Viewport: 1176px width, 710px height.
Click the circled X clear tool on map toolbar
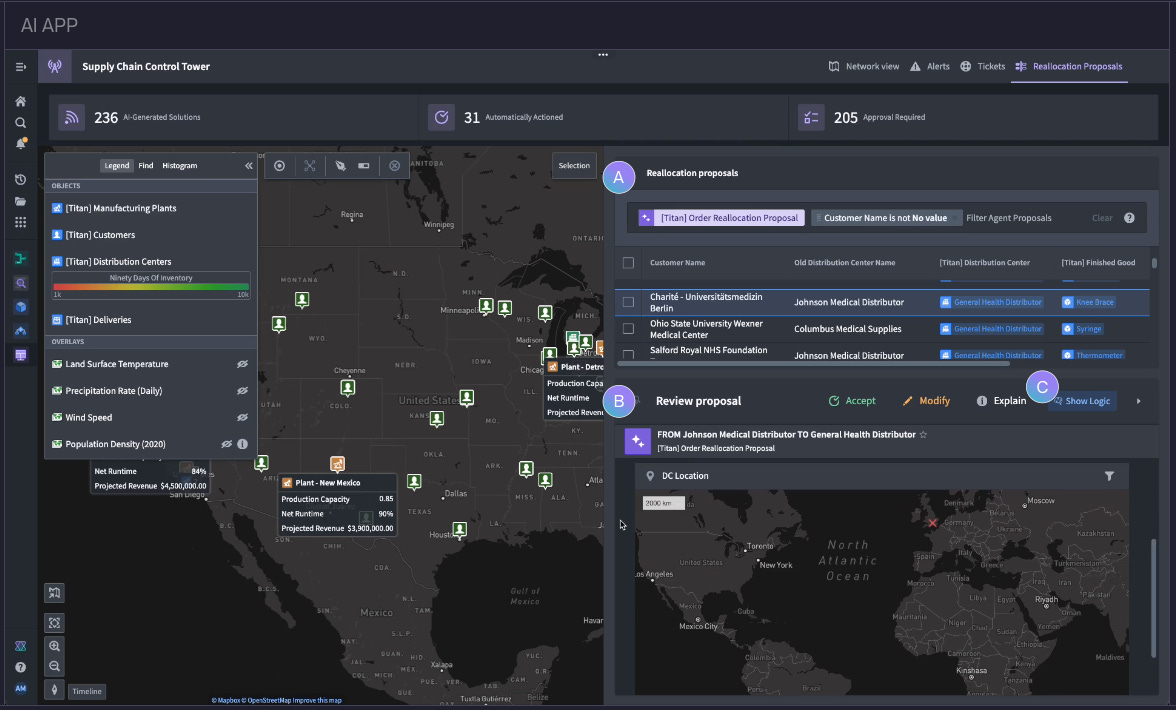point(394,166)
